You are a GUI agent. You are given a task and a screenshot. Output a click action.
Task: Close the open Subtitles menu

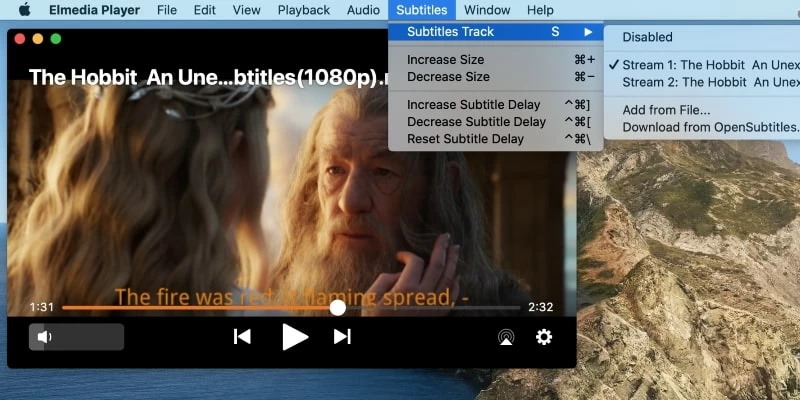pos(422,10)
